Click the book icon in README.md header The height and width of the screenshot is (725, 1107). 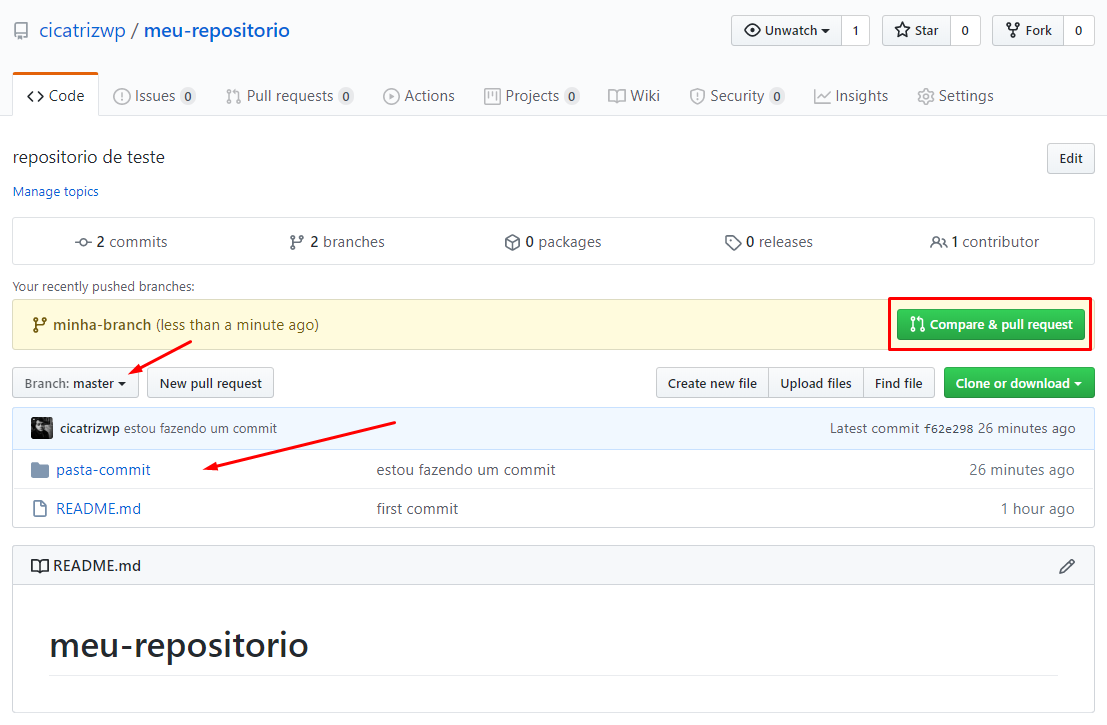(40, 566)
